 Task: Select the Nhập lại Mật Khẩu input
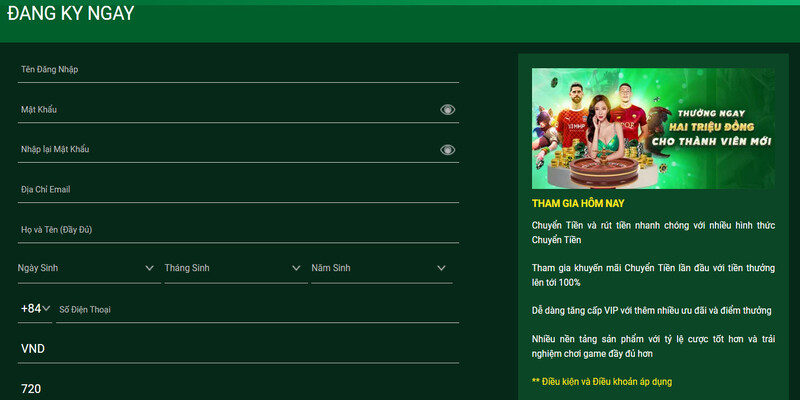225,149
